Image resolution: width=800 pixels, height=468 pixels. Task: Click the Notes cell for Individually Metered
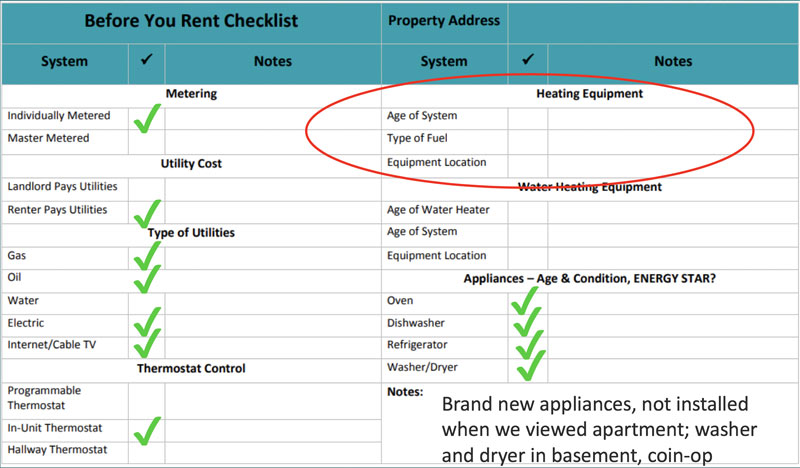[273, 118]
